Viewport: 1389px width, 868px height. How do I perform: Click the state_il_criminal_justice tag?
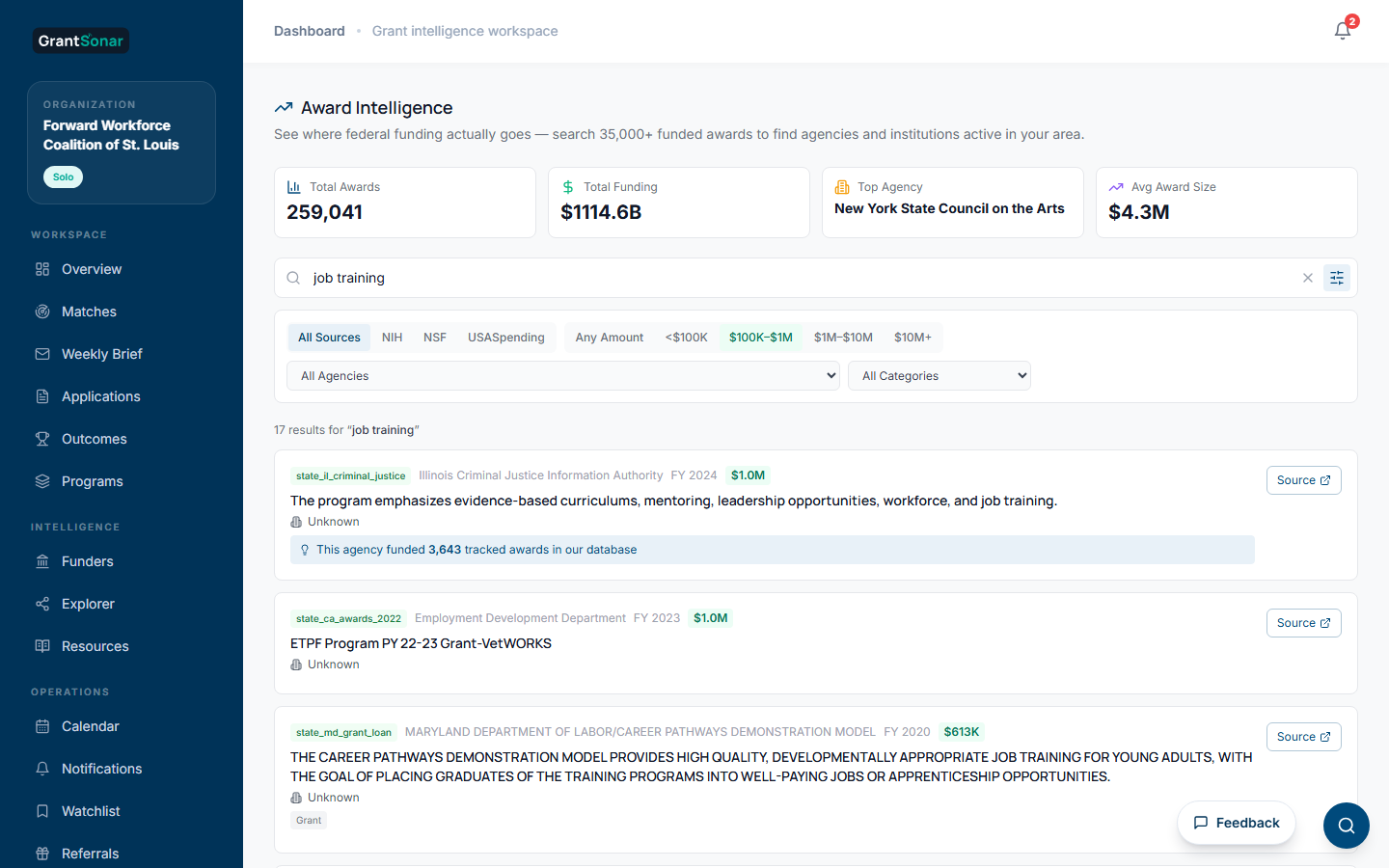[x=351, y=475]
